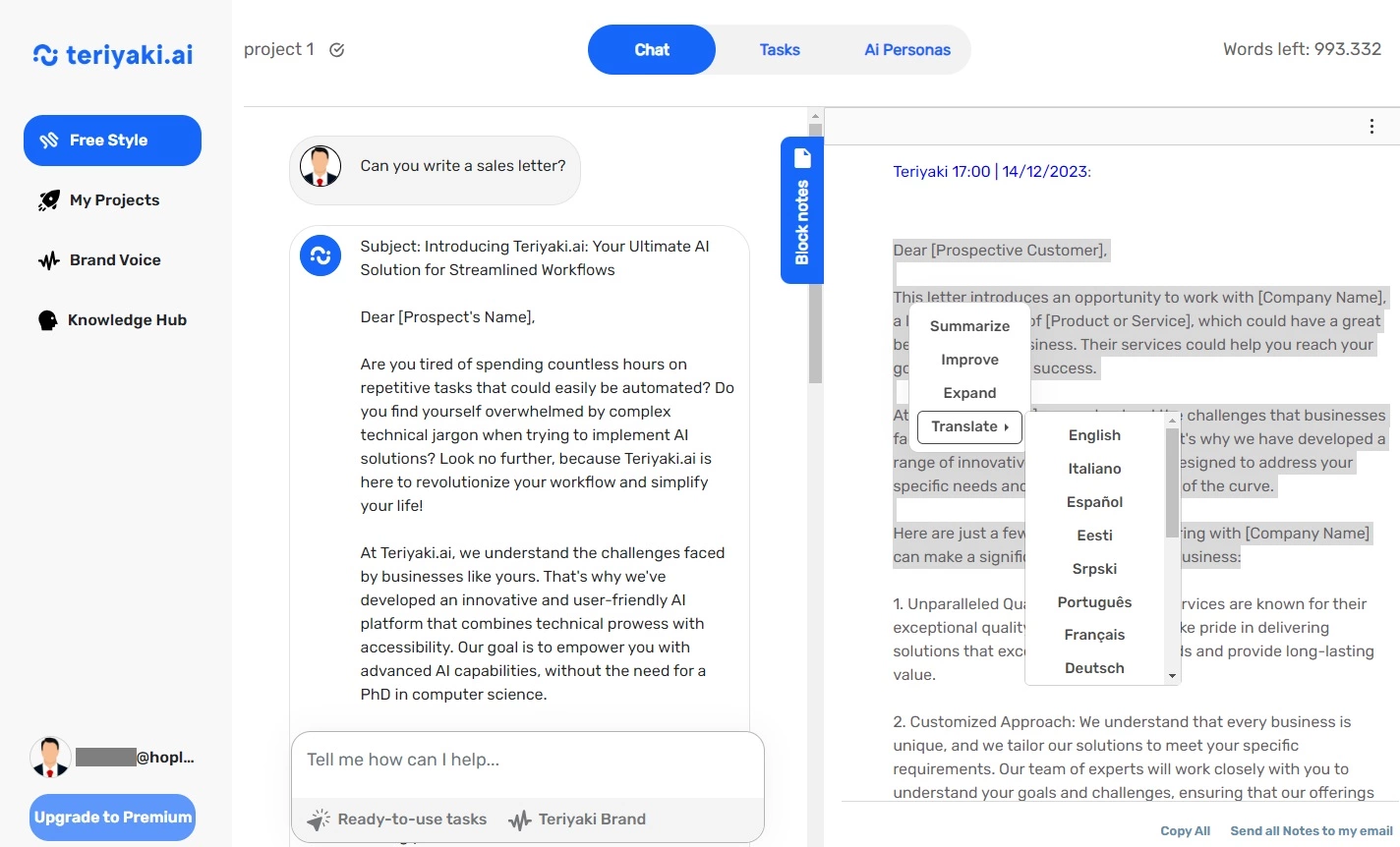Click the waveform icon beside Brand Voice
Screen dimensions: 1400x847
[49, 260]
